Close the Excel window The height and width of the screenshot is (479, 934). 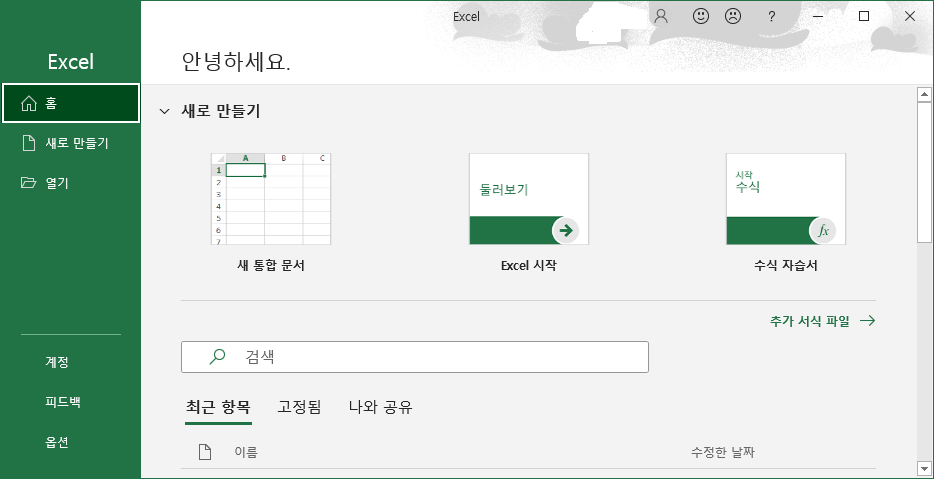910,17
